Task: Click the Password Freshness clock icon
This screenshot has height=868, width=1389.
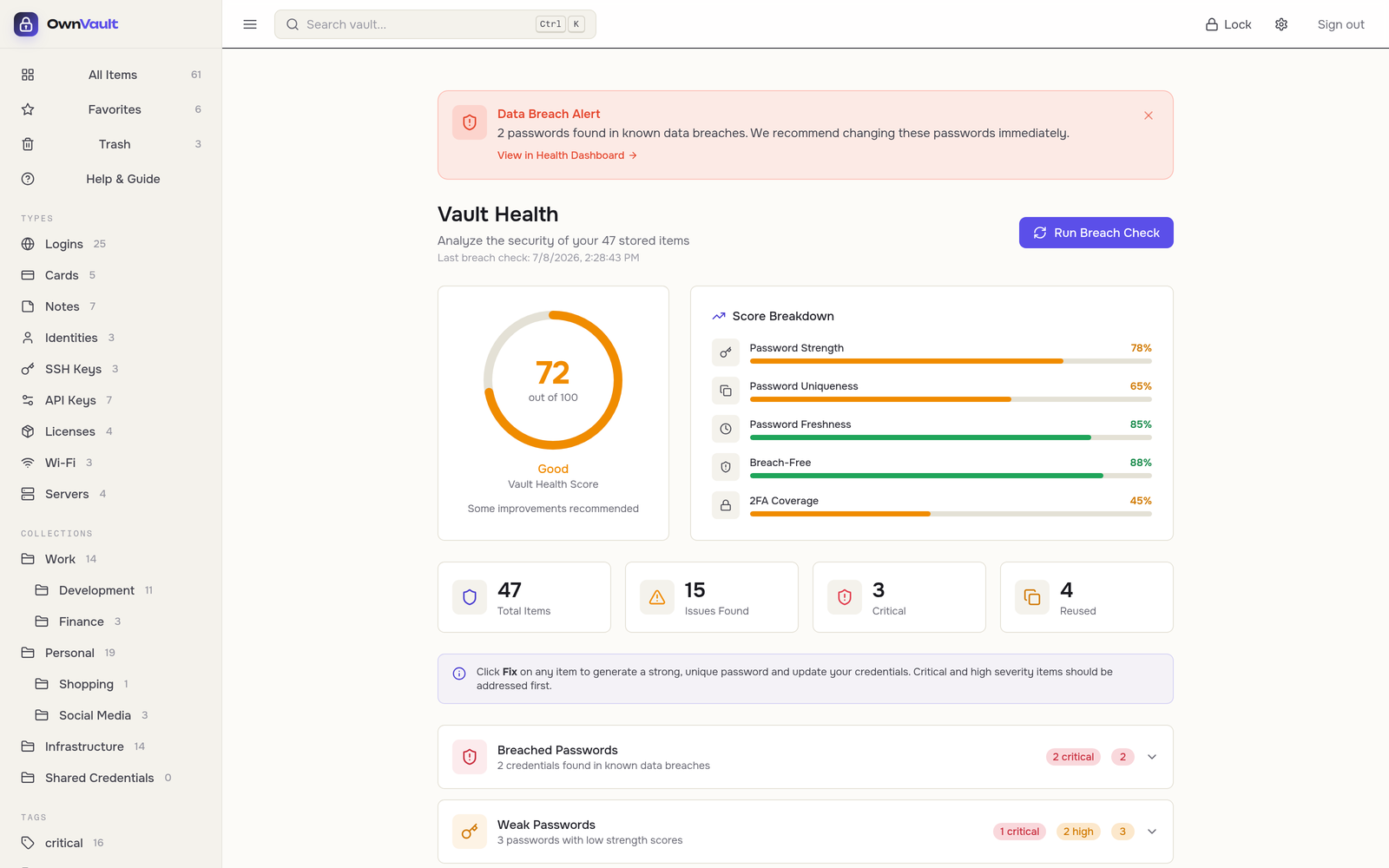Action: [726, 429]
